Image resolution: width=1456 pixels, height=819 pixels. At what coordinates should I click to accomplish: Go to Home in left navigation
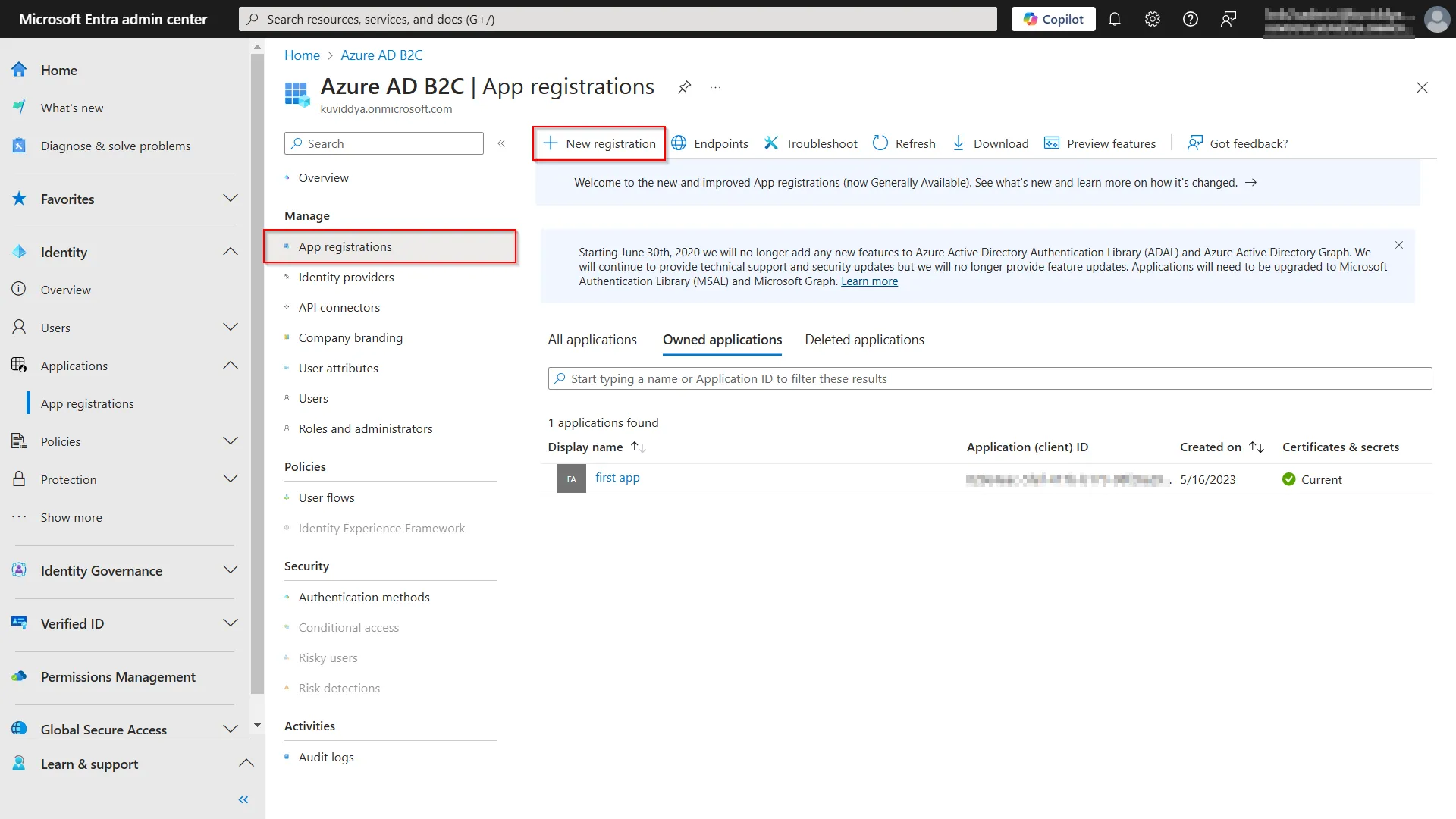(x=59, y=70)
